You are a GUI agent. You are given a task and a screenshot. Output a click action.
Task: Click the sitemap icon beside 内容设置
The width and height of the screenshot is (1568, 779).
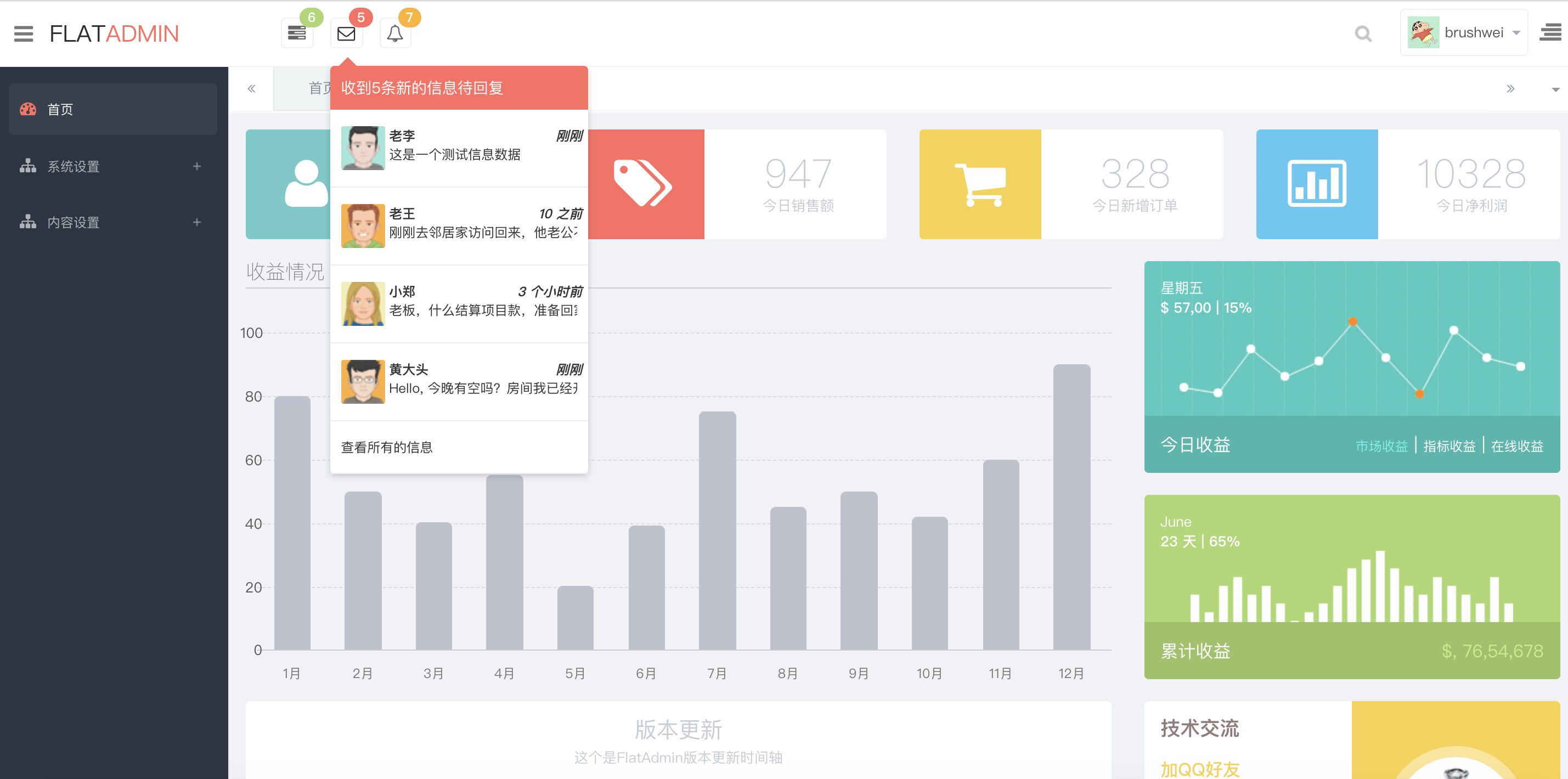coord(28,222)
